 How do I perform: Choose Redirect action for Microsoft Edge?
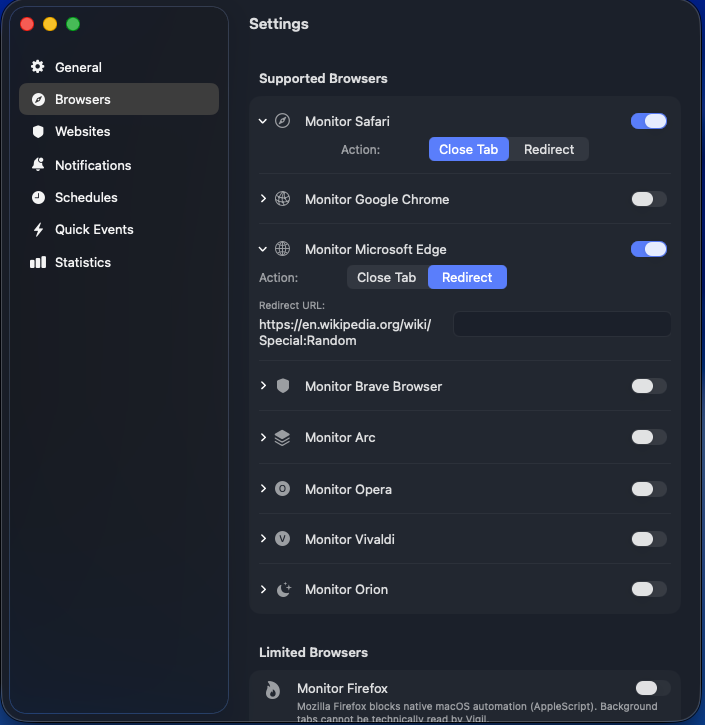[467, 277]
